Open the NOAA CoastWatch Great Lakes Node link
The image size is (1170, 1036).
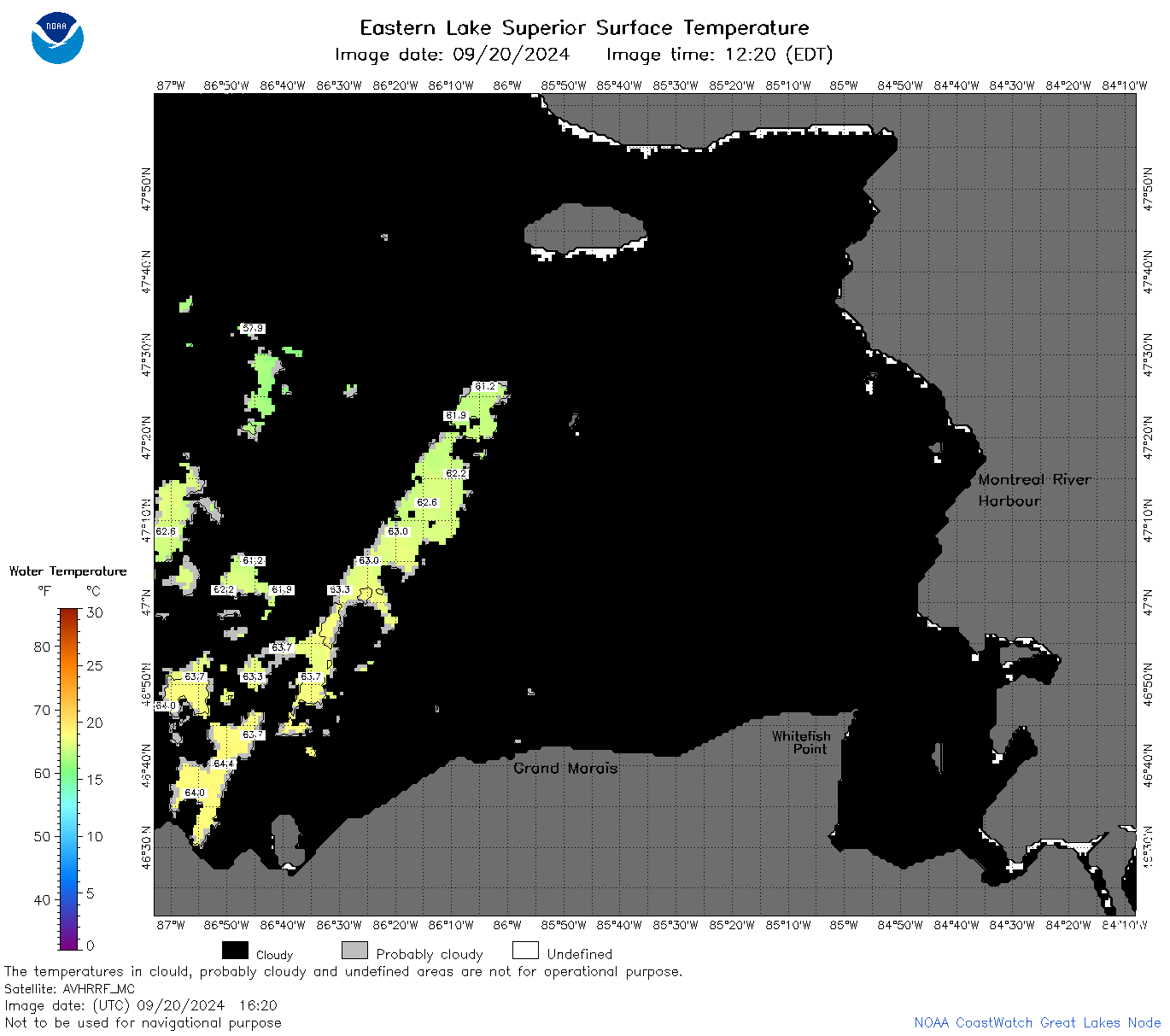coord(1037,1022)
